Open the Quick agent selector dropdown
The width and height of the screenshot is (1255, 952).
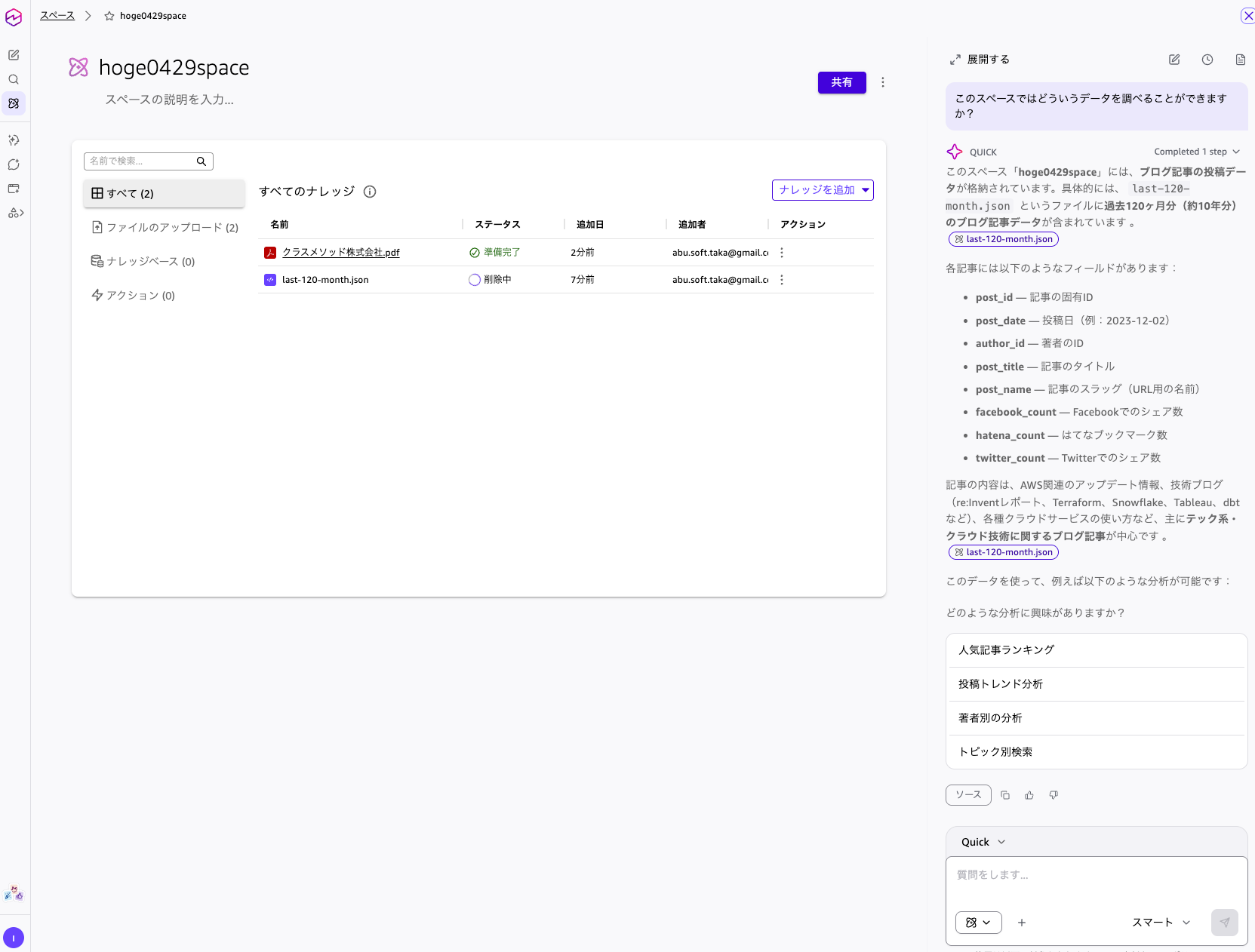point(983,842)
